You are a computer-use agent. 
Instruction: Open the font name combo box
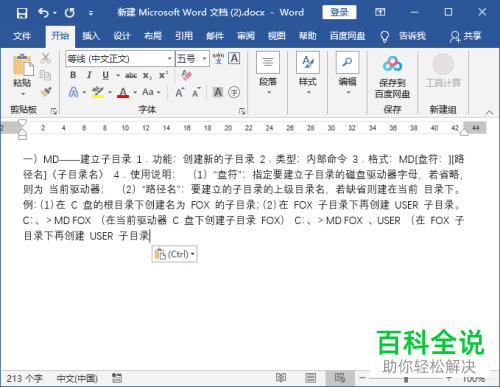pos(120,59)
